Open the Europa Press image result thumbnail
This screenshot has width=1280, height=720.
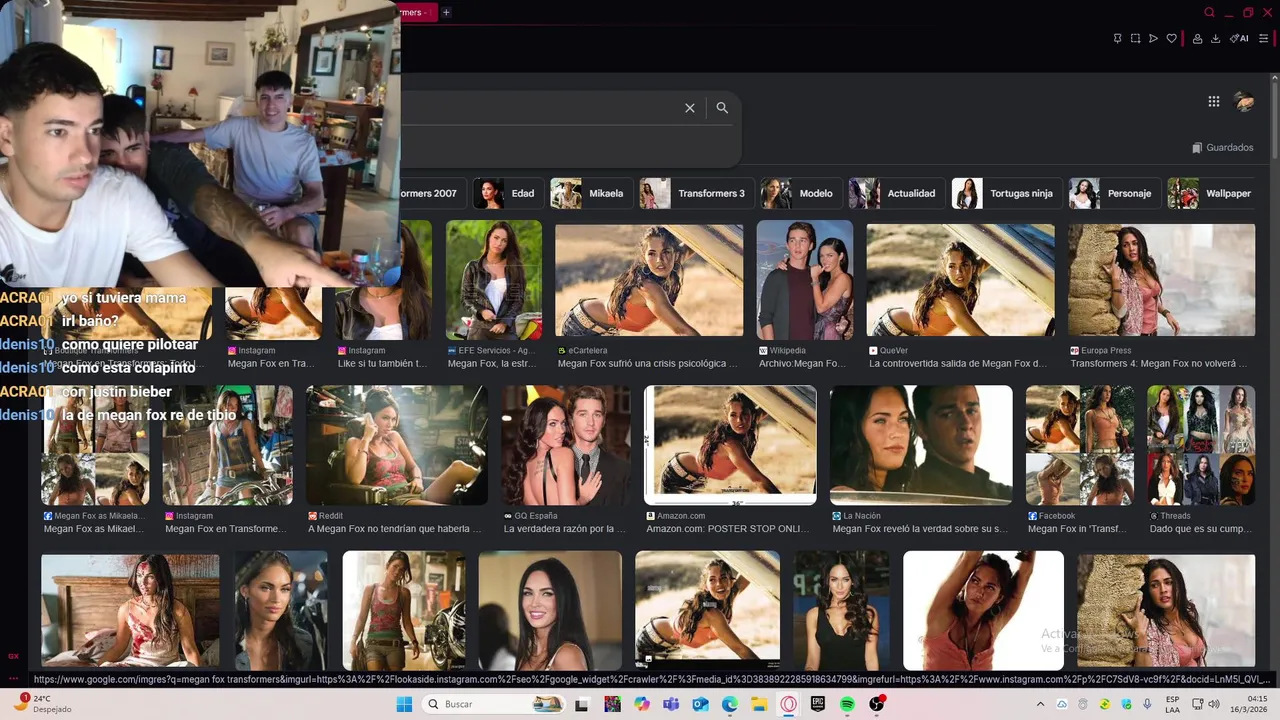coord(1161,279)
